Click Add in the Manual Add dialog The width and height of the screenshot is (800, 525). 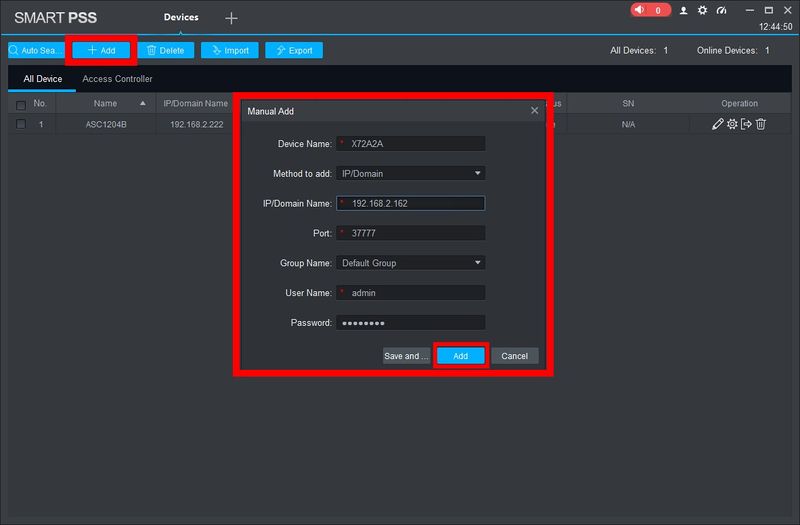tap(461, 356)
